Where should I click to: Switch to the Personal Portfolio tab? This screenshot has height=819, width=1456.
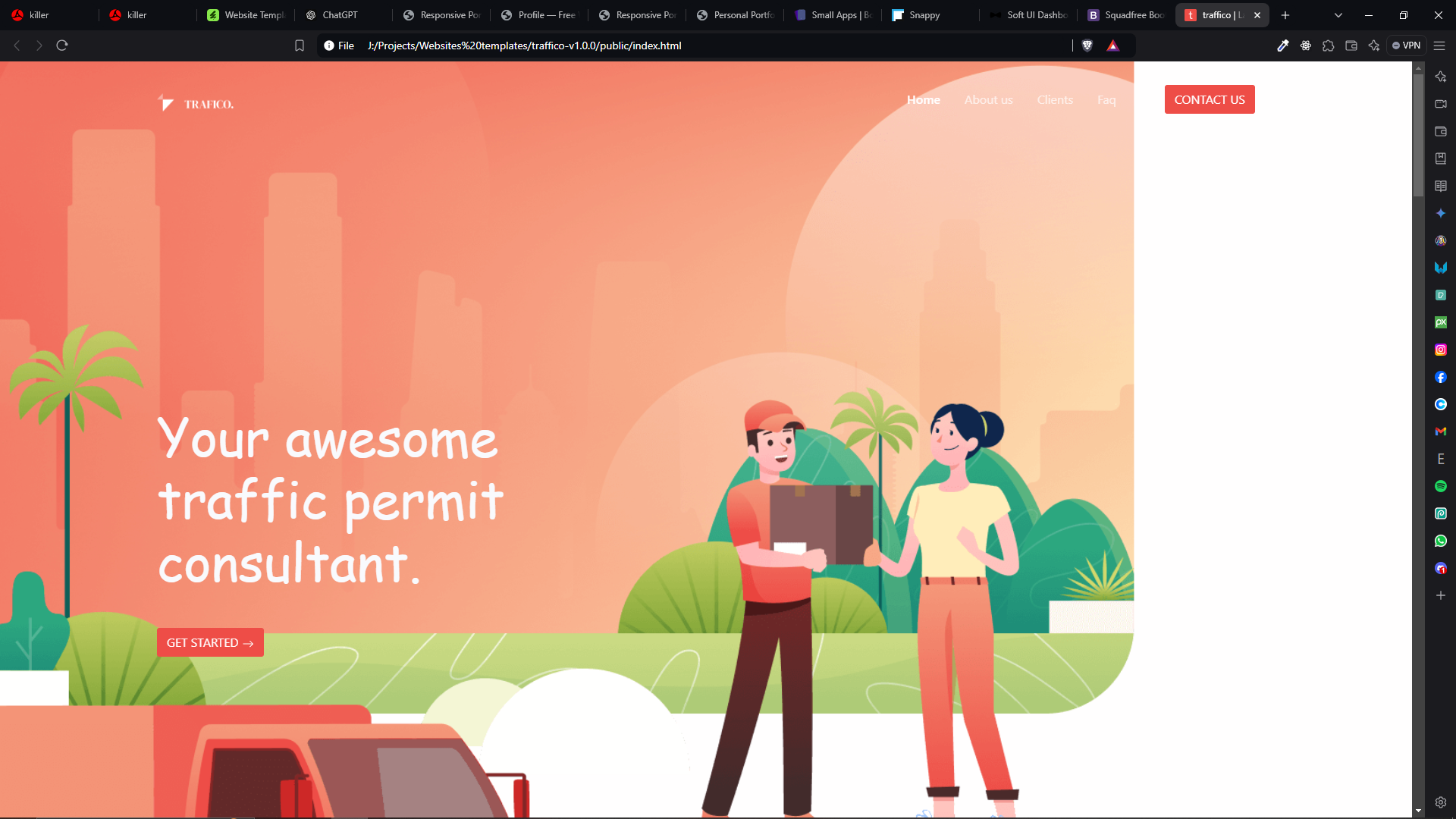point(735,15)
